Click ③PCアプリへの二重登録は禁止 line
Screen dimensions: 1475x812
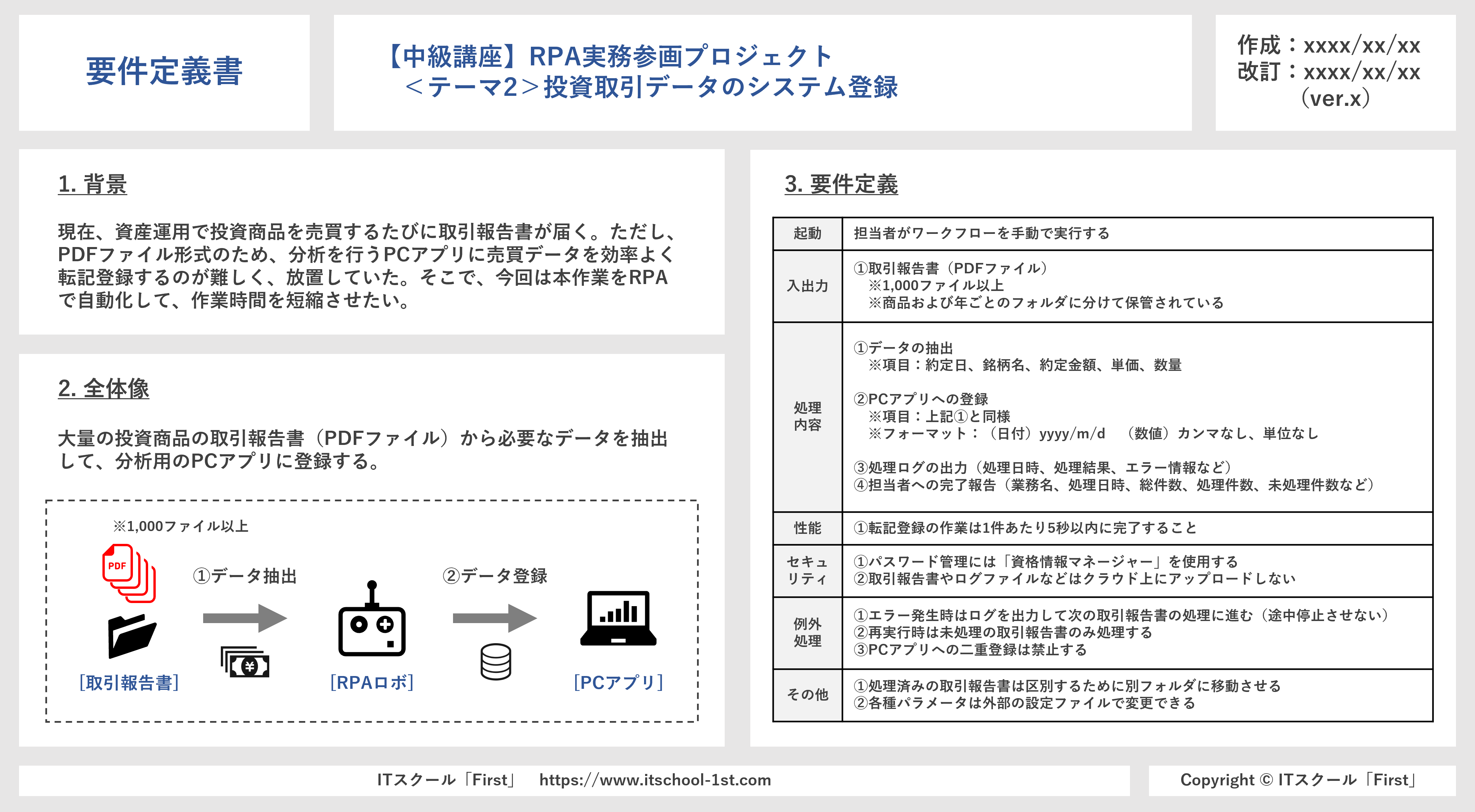click(970, 650)
